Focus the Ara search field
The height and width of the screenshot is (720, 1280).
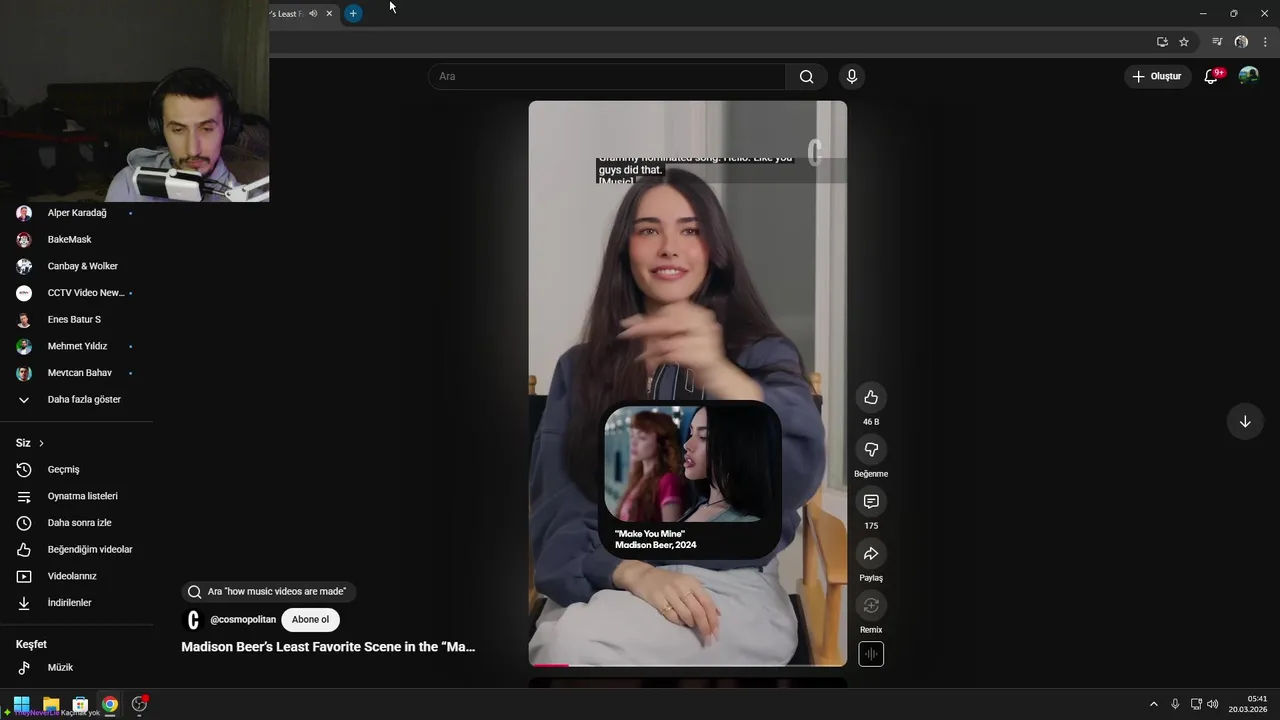point(607,76)
